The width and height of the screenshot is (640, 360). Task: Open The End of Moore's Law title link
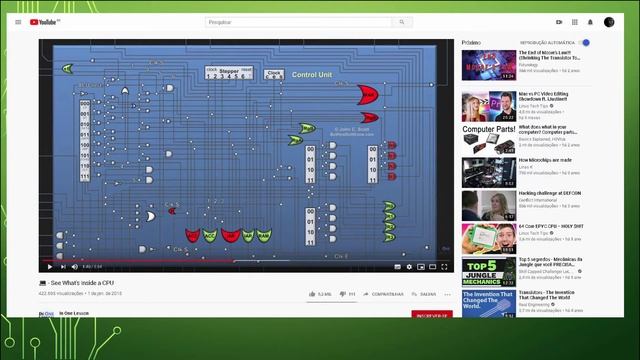pyautogui.click(x=549, y=55)
